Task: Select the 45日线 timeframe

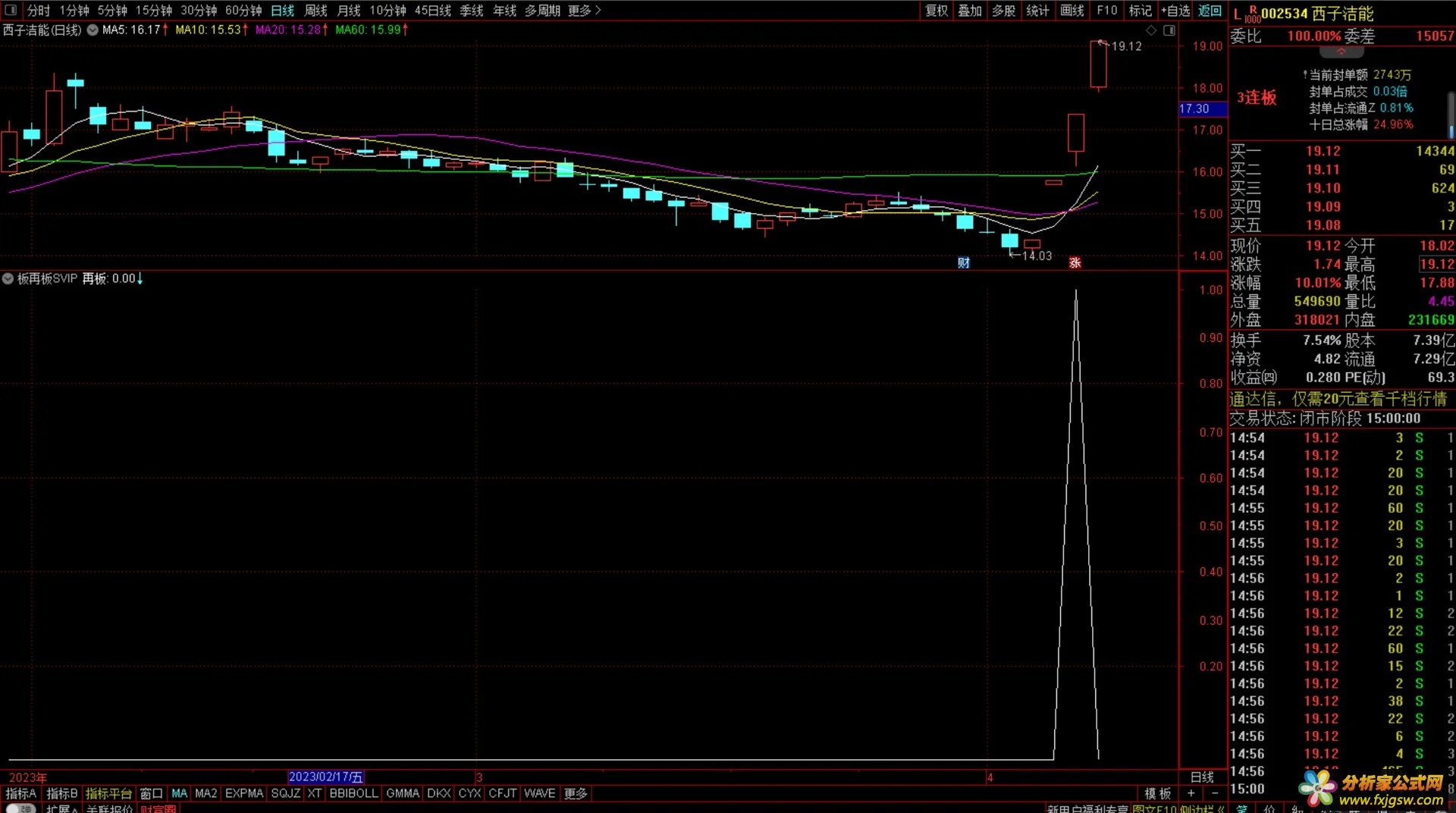Action: 433,11
